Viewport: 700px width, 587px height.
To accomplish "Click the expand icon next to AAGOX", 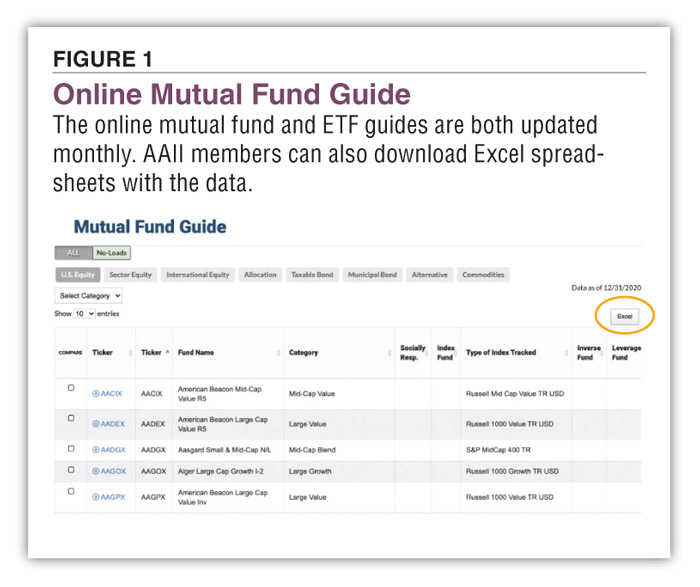I will [x=96, y=471].
